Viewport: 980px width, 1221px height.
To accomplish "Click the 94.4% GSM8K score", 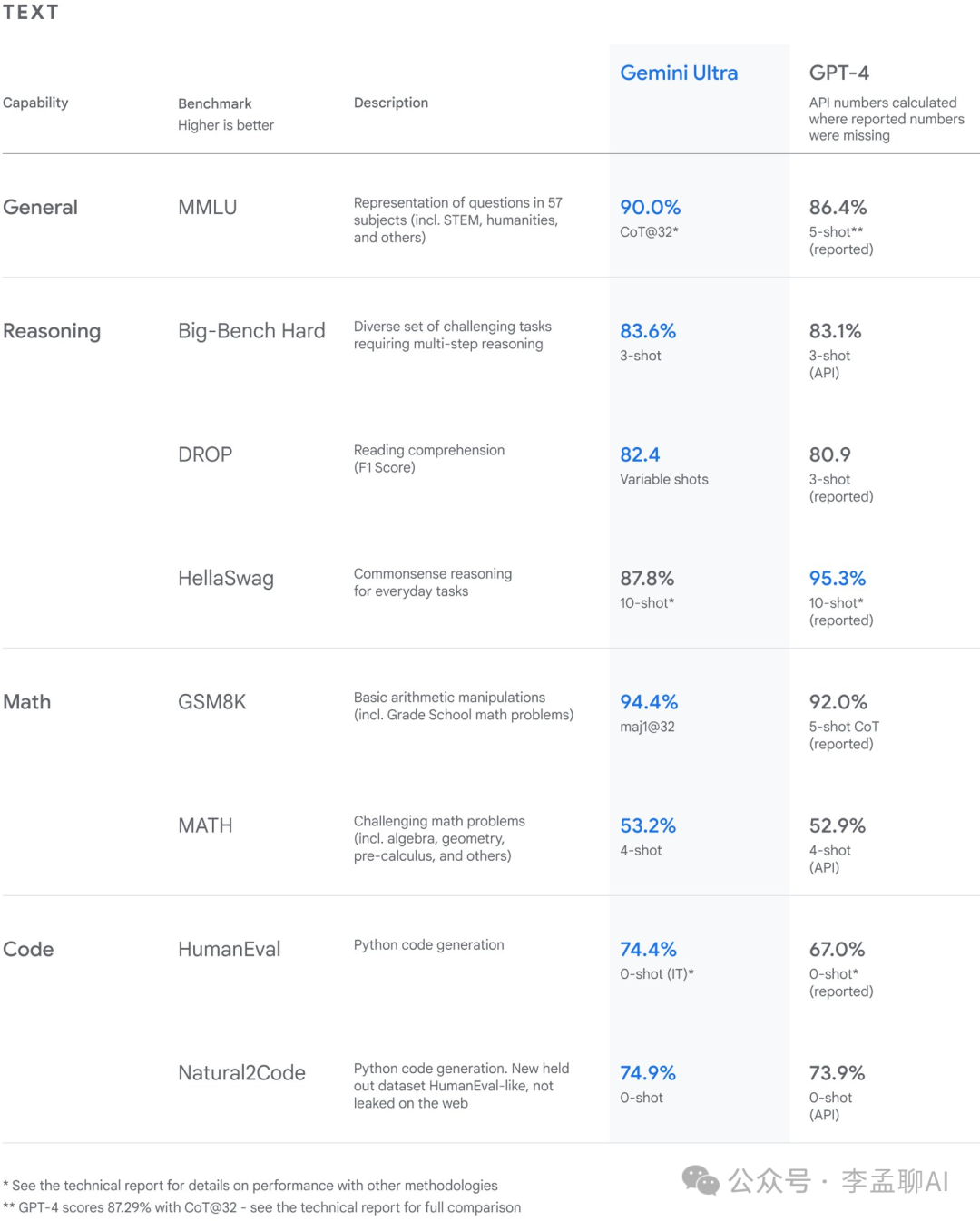I will [x=649, y=702].
